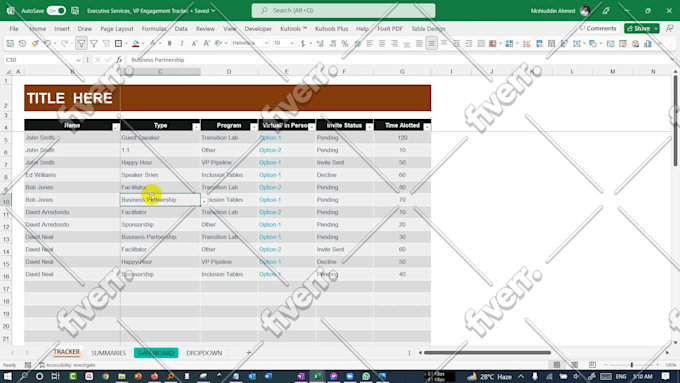Toggle the highlighted Middle Align button
This screenshot has height=383, width=680.
(432, 43)
